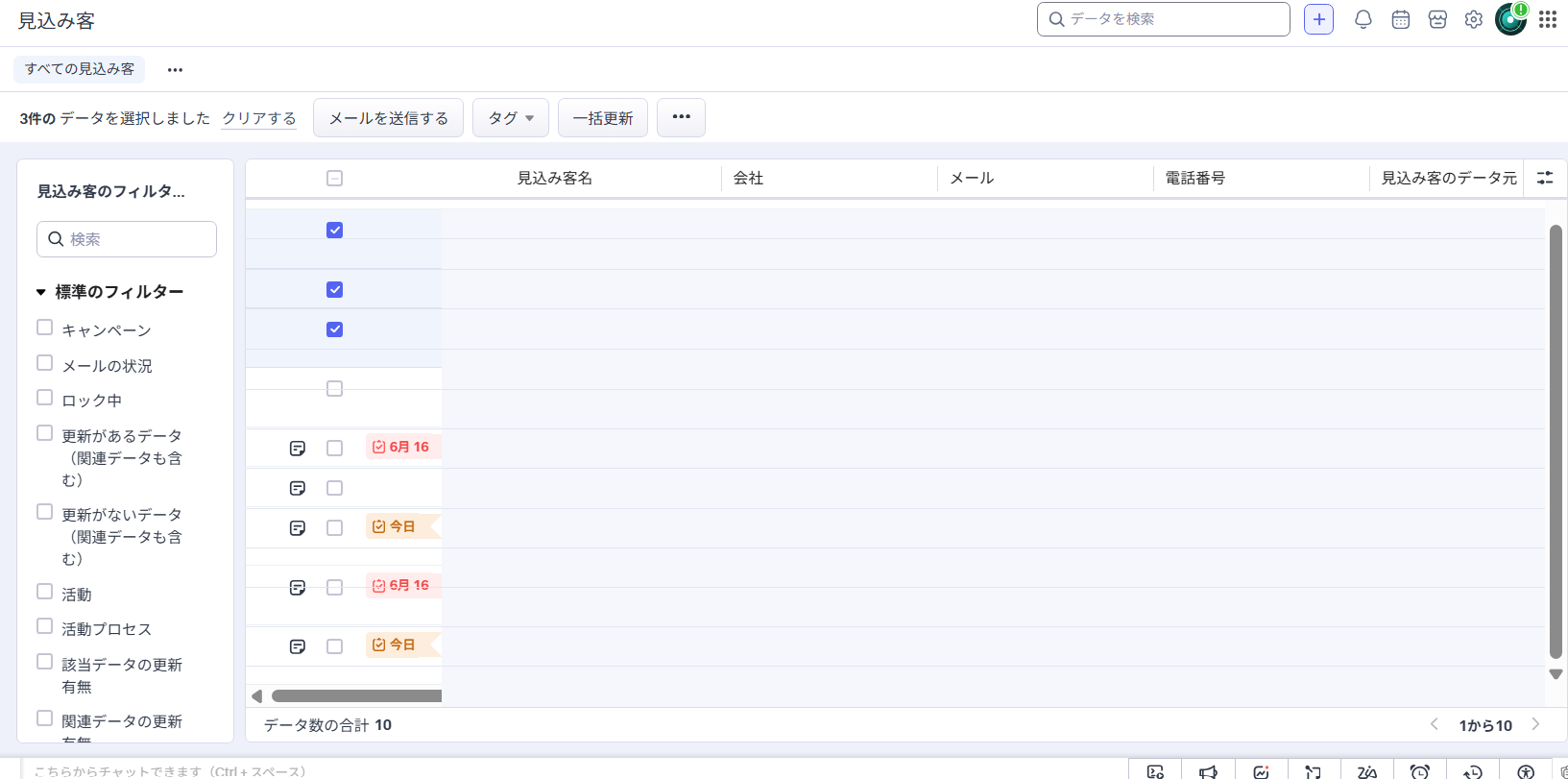The height and width of the screenshot is (779, 1568).
Task: Open the user profile avatar
Action: coord(1510,19)
